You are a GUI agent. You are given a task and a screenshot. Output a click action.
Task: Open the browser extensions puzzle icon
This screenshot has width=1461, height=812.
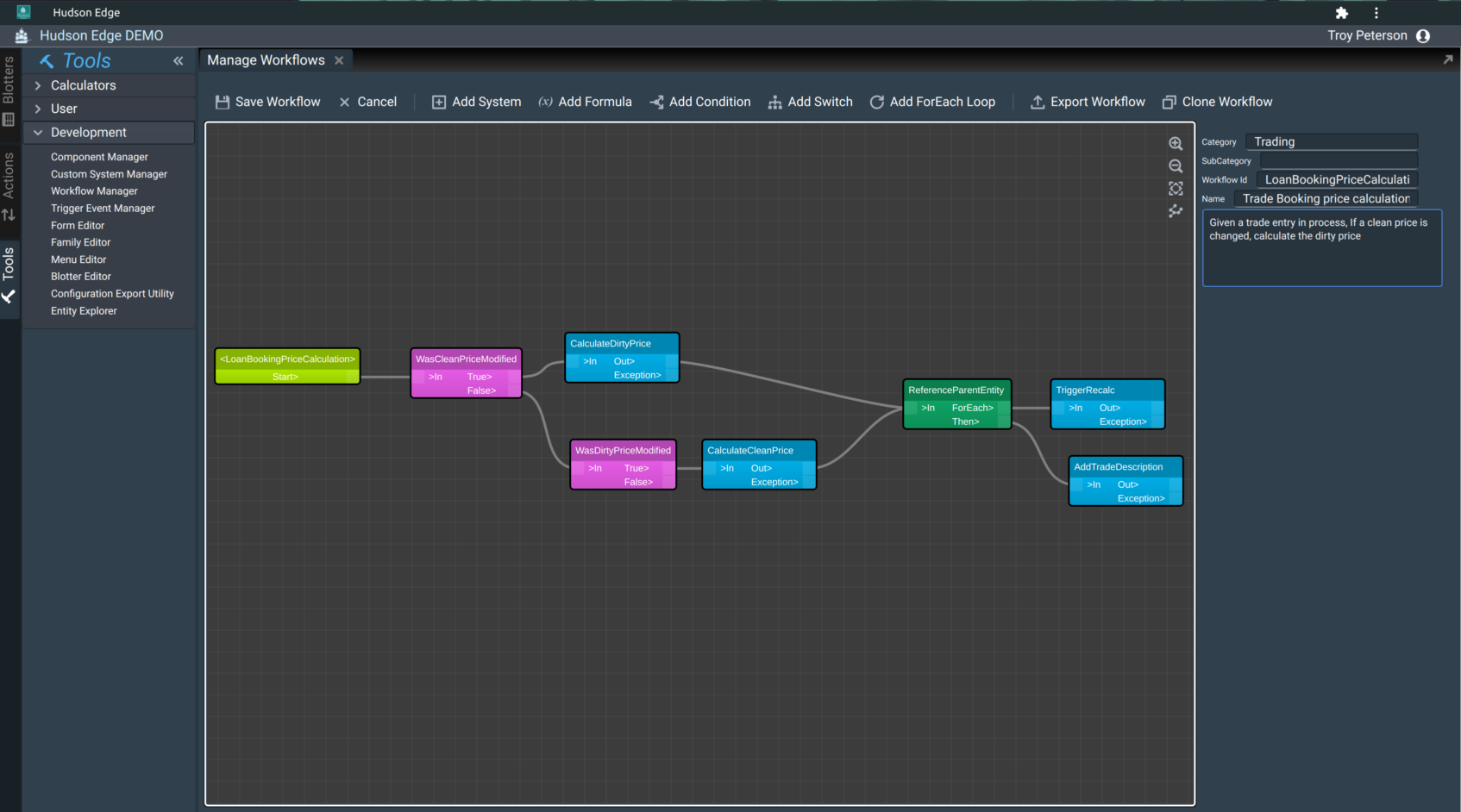(1341, 13)
